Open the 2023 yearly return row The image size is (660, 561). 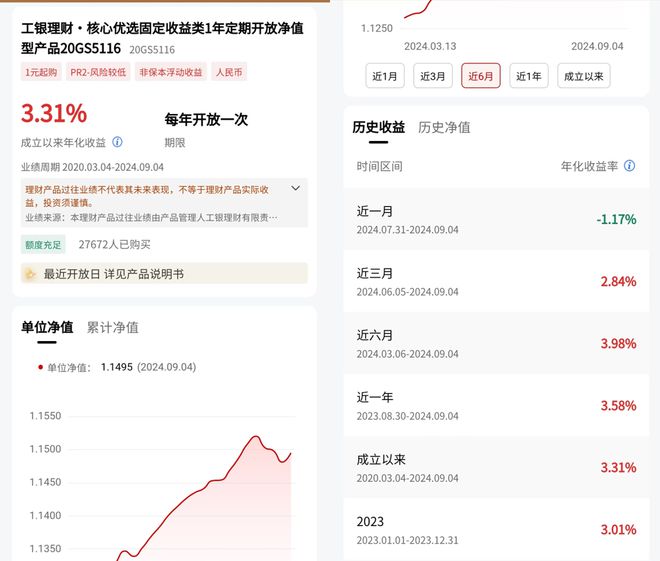(x=496, y=529)
